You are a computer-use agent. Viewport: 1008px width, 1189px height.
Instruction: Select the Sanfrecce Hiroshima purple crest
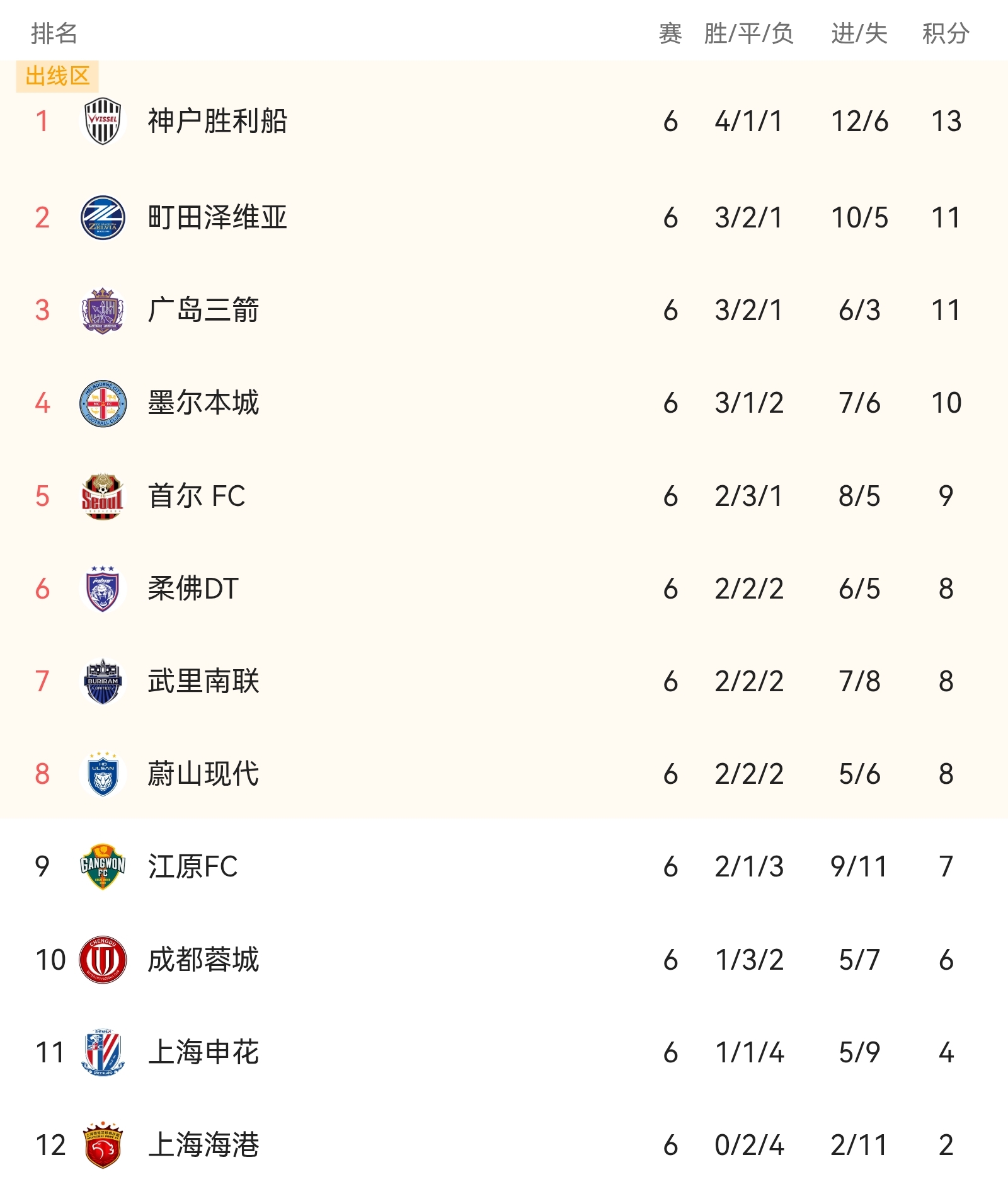click(x=103, y=311)
